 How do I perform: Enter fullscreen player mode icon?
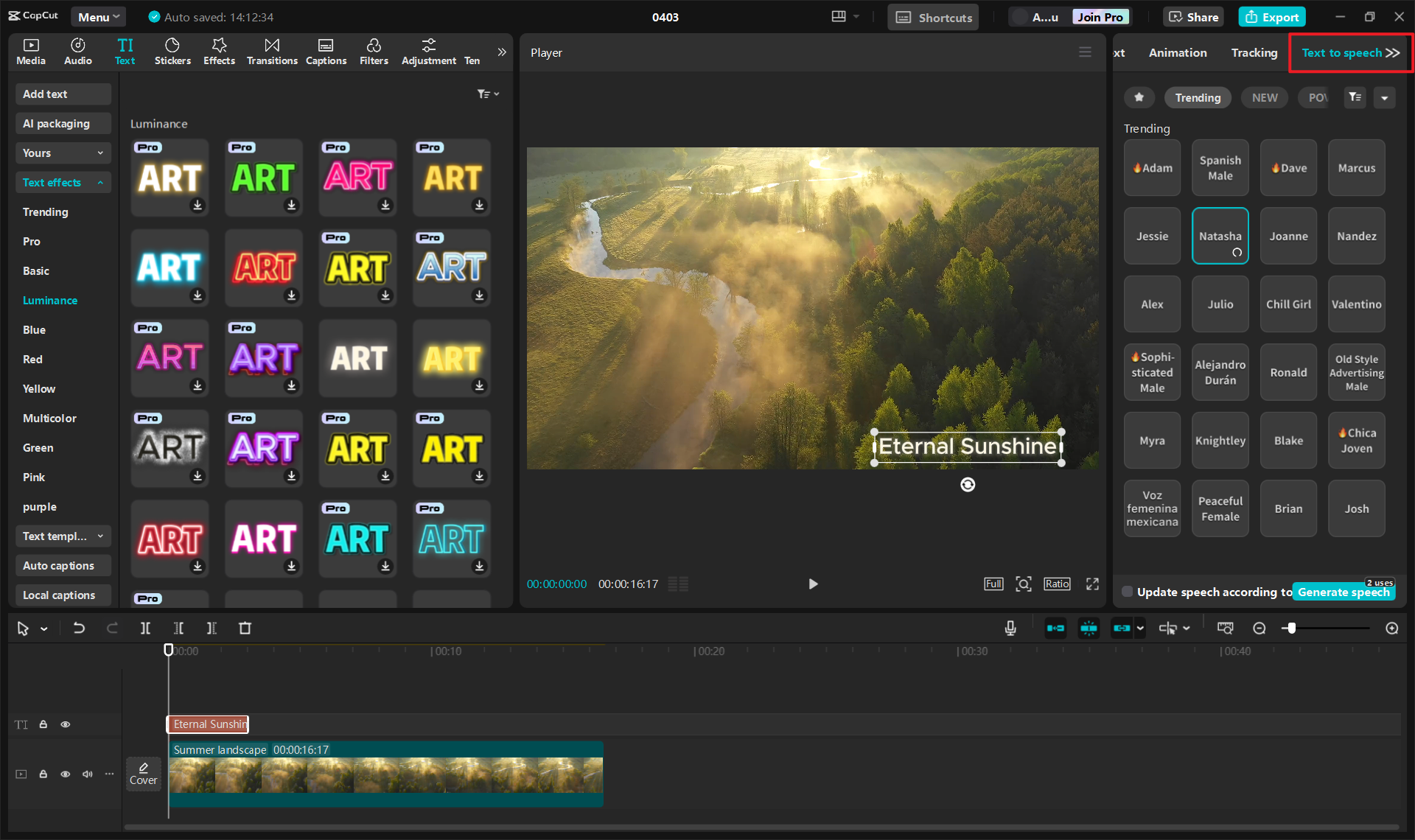coord(1092,584)
